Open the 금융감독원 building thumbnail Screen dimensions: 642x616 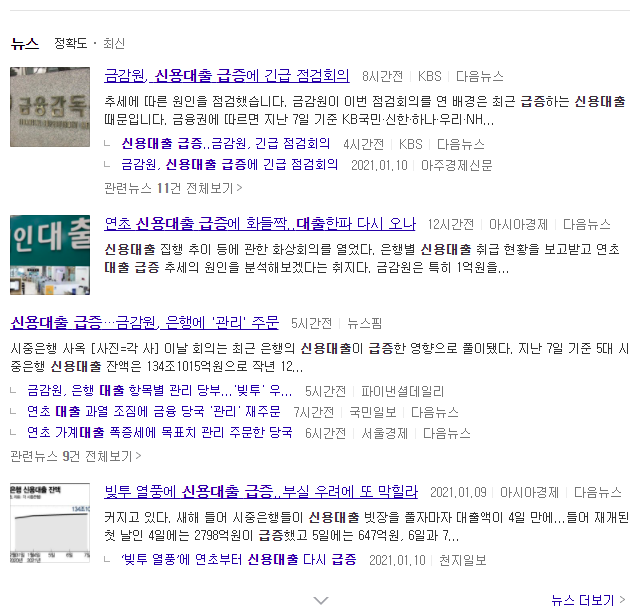point(50,107)
